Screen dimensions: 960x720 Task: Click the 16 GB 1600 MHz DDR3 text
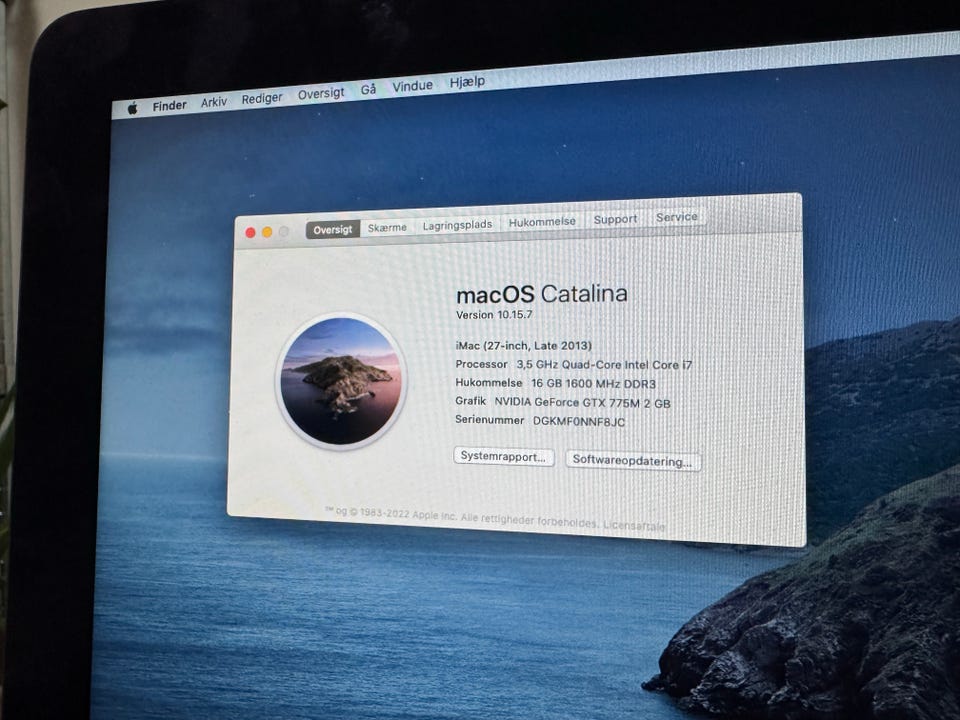tap(593, 384)
